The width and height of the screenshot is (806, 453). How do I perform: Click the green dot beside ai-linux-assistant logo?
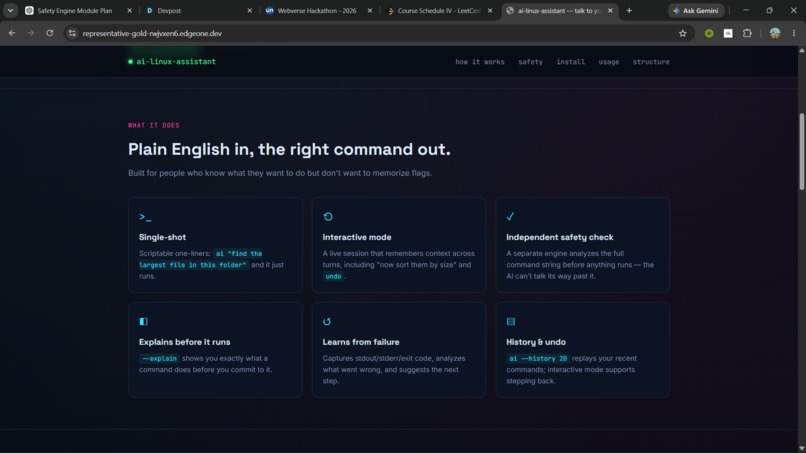(x=131, y=62)
